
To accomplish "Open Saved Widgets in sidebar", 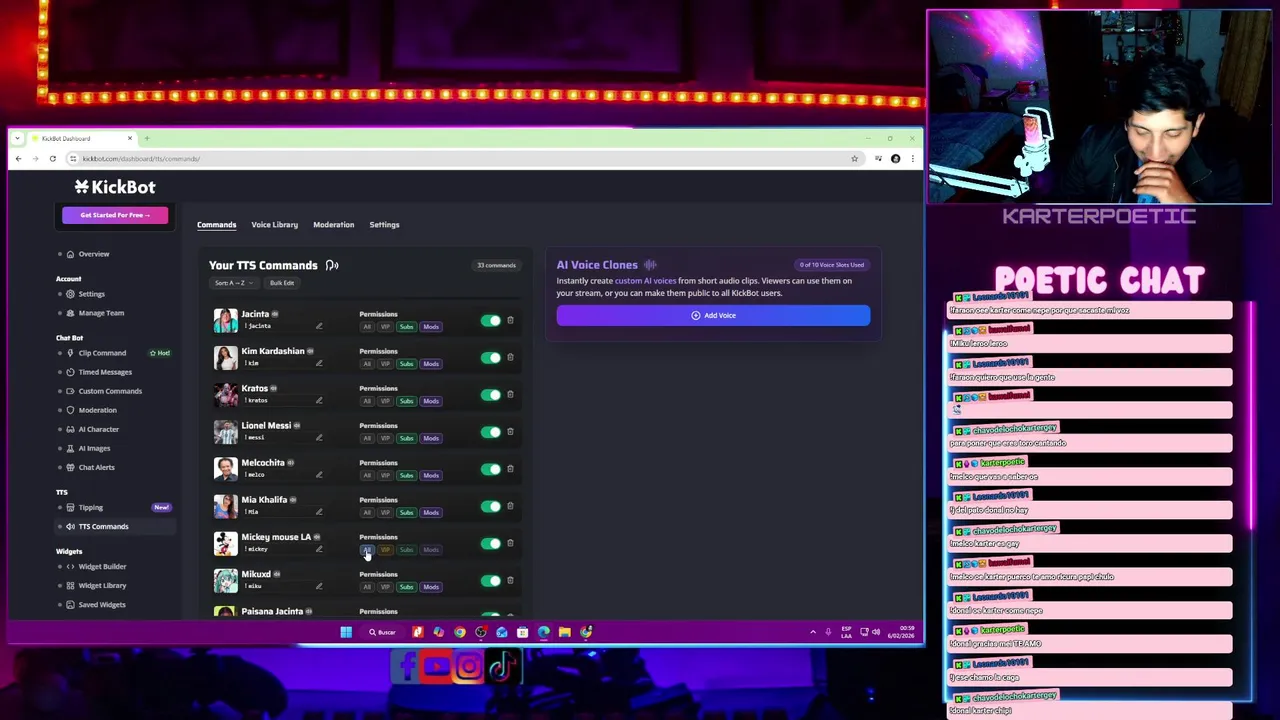I will [x=101, y=604].
